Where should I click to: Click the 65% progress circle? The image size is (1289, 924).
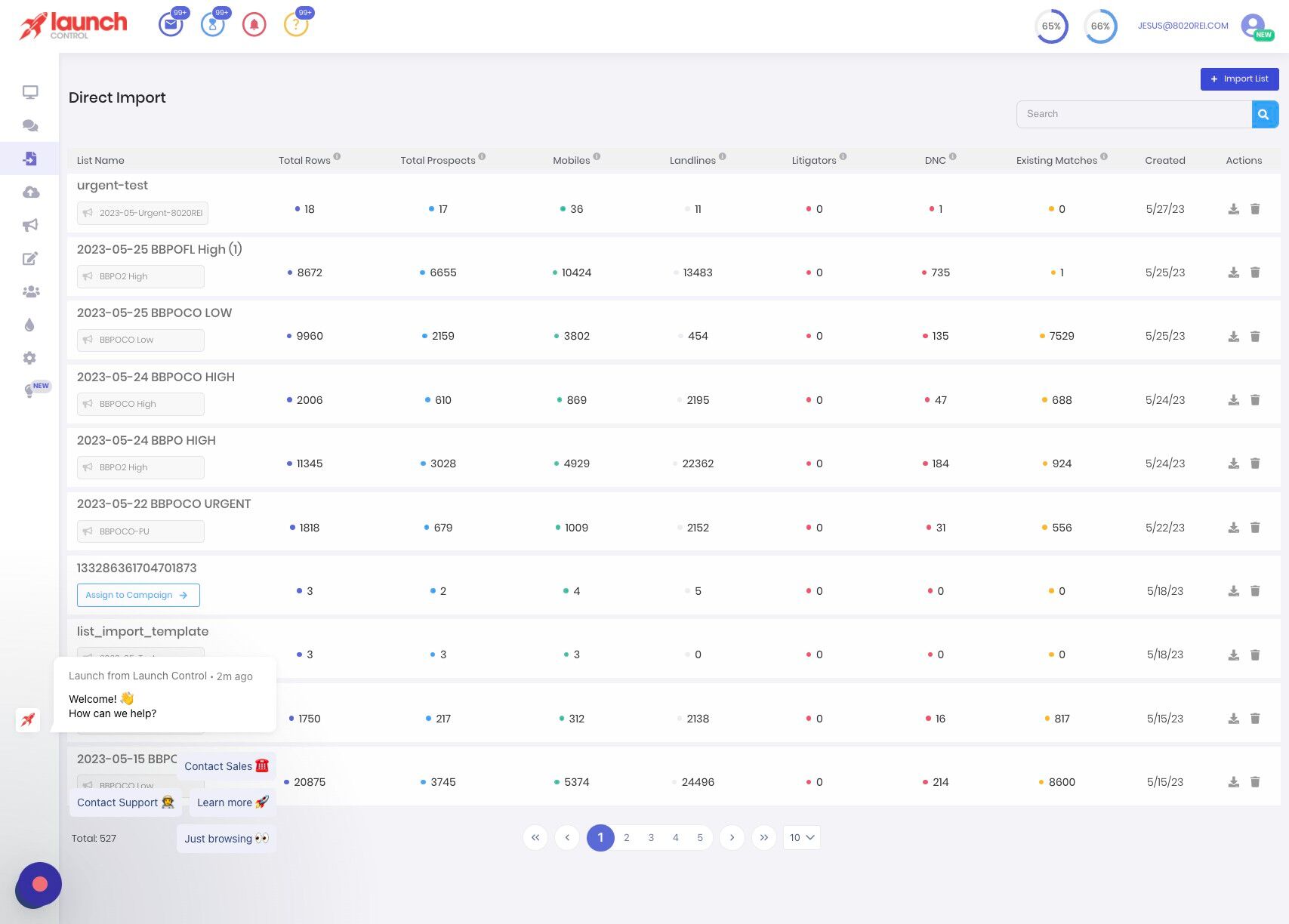point(1050,26)
